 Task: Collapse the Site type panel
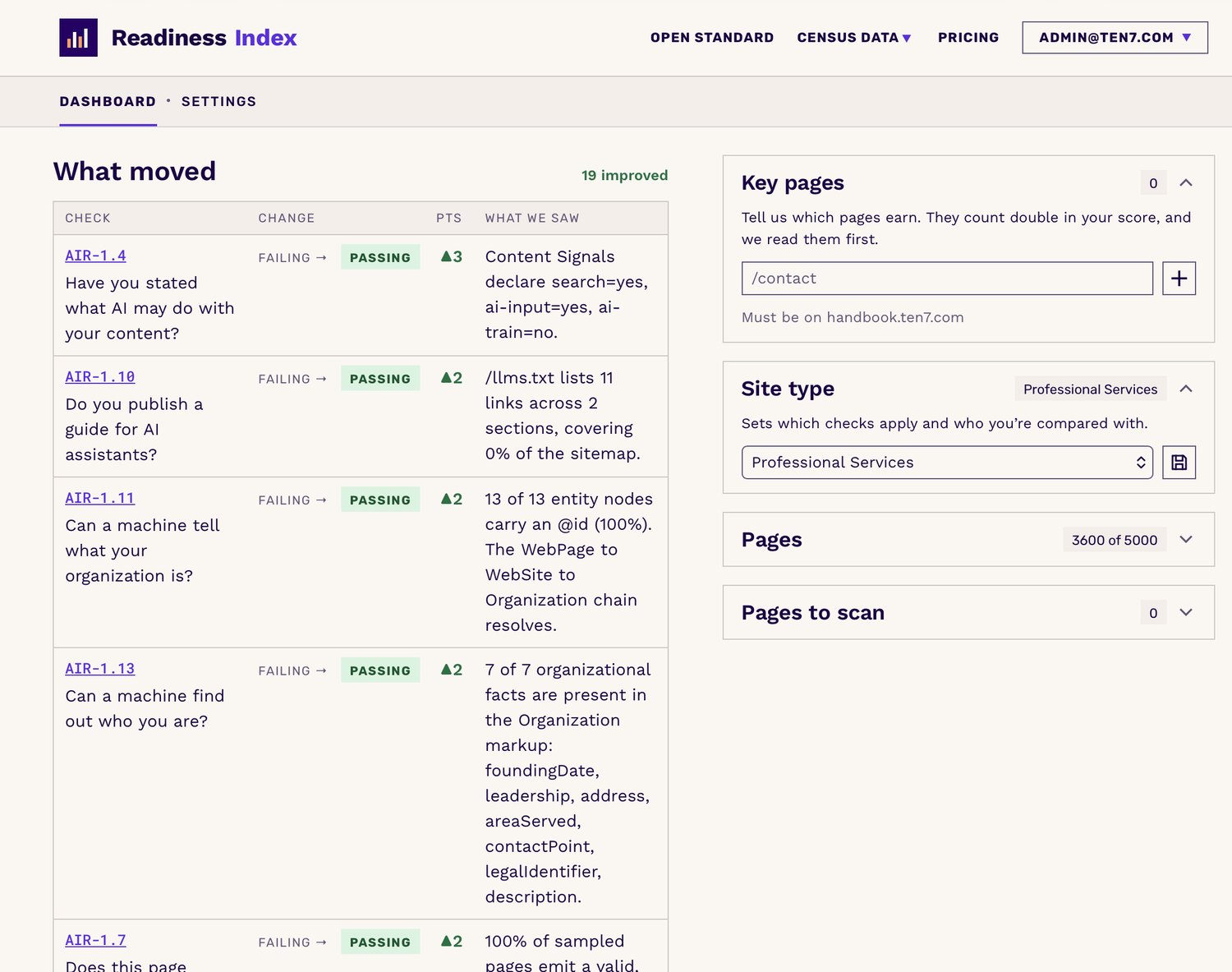1185,389
